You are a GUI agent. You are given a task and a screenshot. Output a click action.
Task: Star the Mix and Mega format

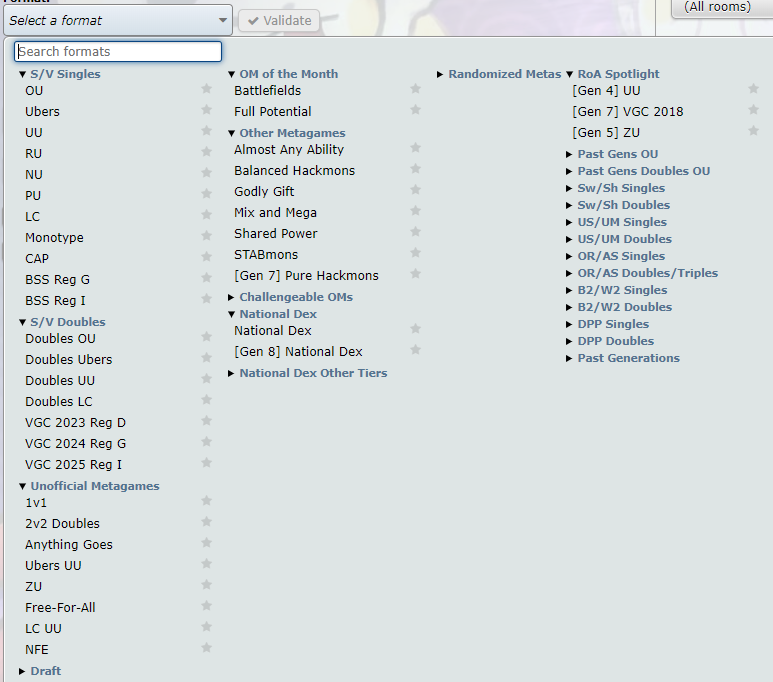pos(416,211)
